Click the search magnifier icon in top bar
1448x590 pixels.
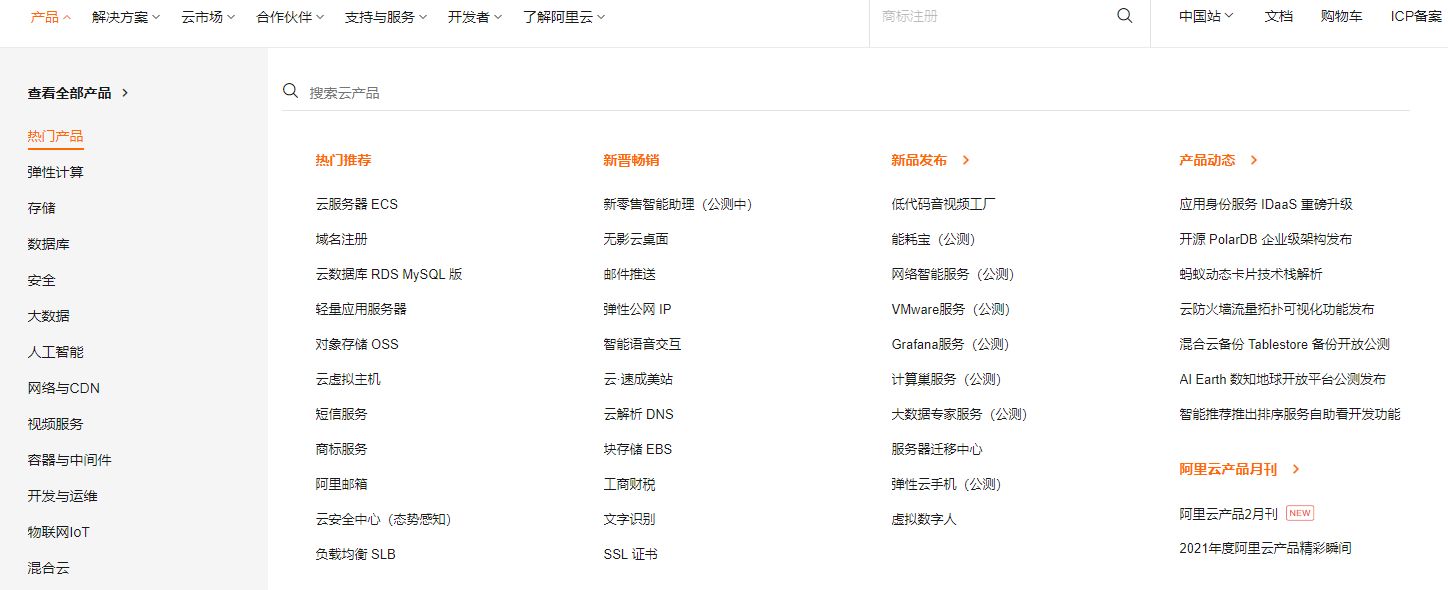coord(1125,16)
